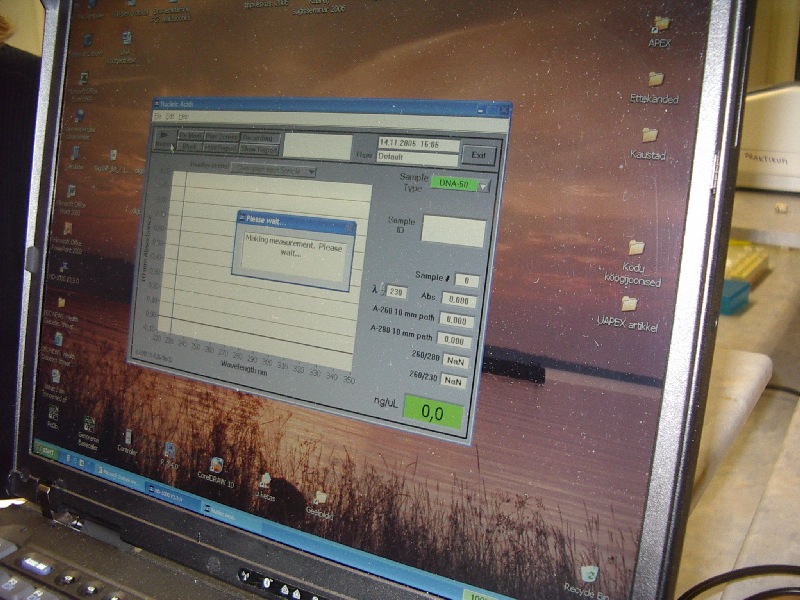This screenshot has height=600, width=800.
Task: Click the Windows start button
Action: coord(47,451)
